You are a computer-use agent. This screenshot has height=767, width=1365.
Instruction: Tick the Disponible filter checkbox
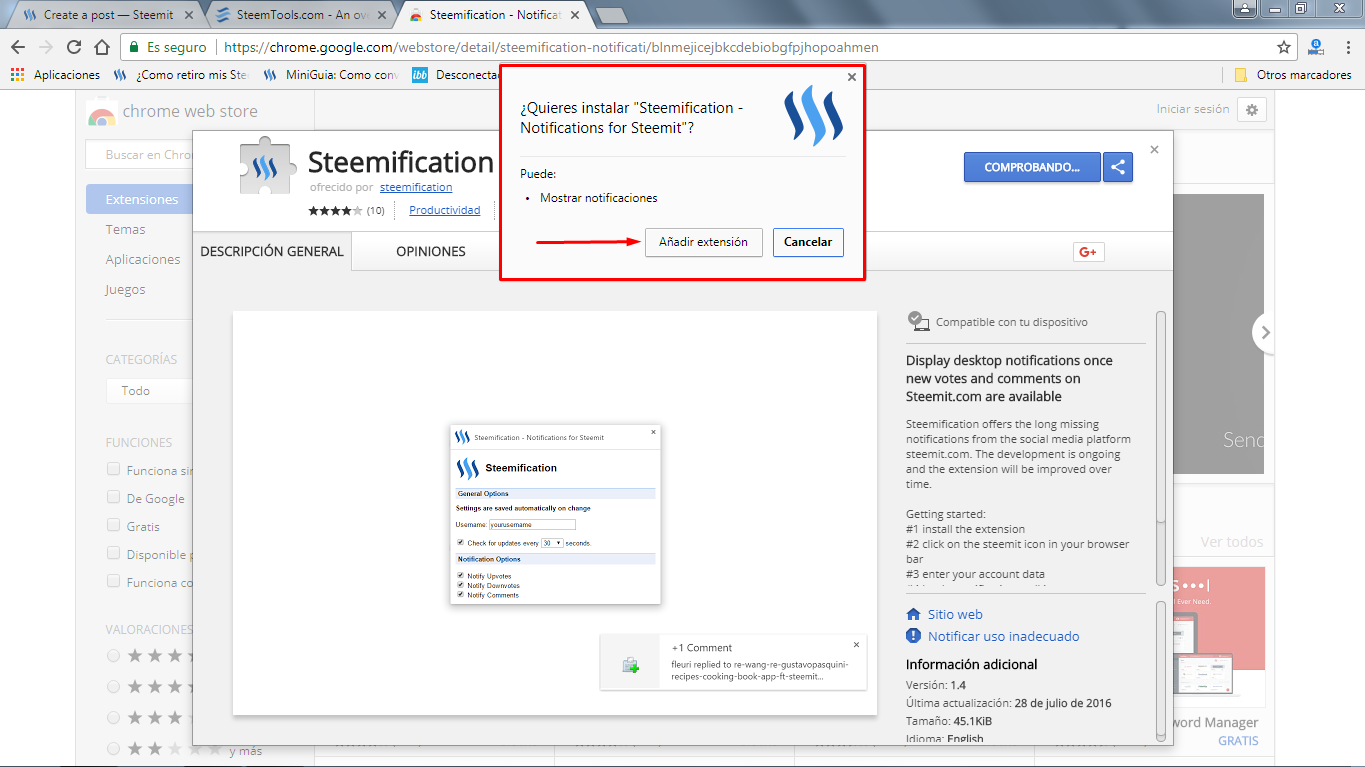pyautogui.click(x=114, y=554)
